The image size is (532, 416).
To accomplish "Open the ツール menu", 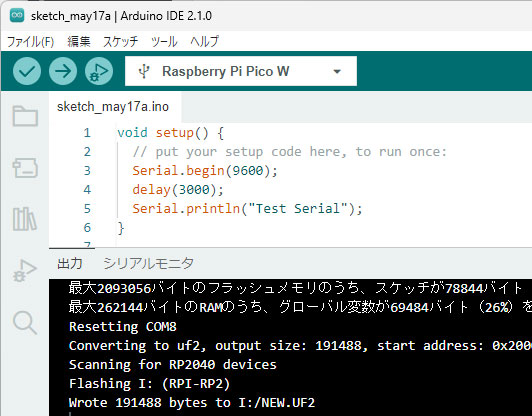I will [x=164, y=42].
